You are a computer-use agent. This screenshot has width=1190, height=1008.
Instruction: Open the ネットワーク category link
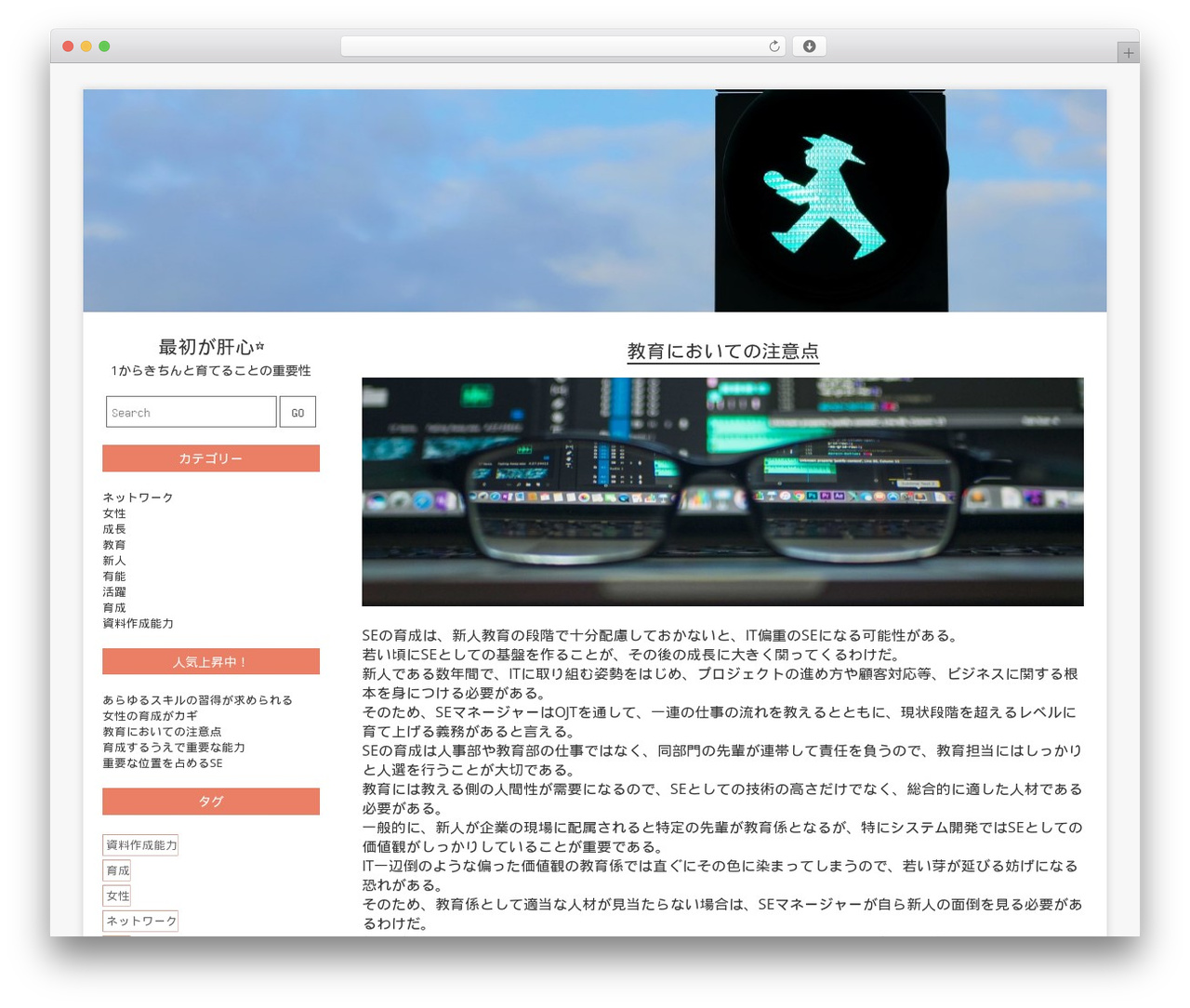coord(138,497)
